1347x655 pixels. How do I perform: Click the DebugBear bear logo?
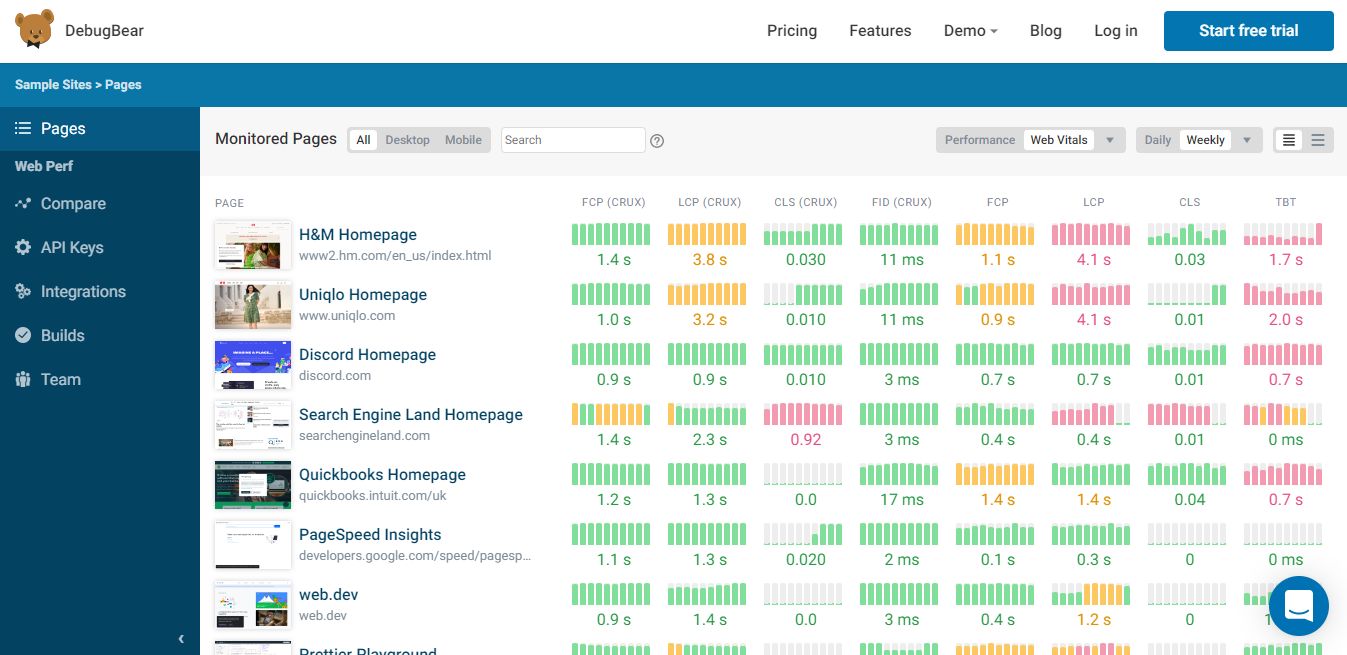[x=35, y=30]
